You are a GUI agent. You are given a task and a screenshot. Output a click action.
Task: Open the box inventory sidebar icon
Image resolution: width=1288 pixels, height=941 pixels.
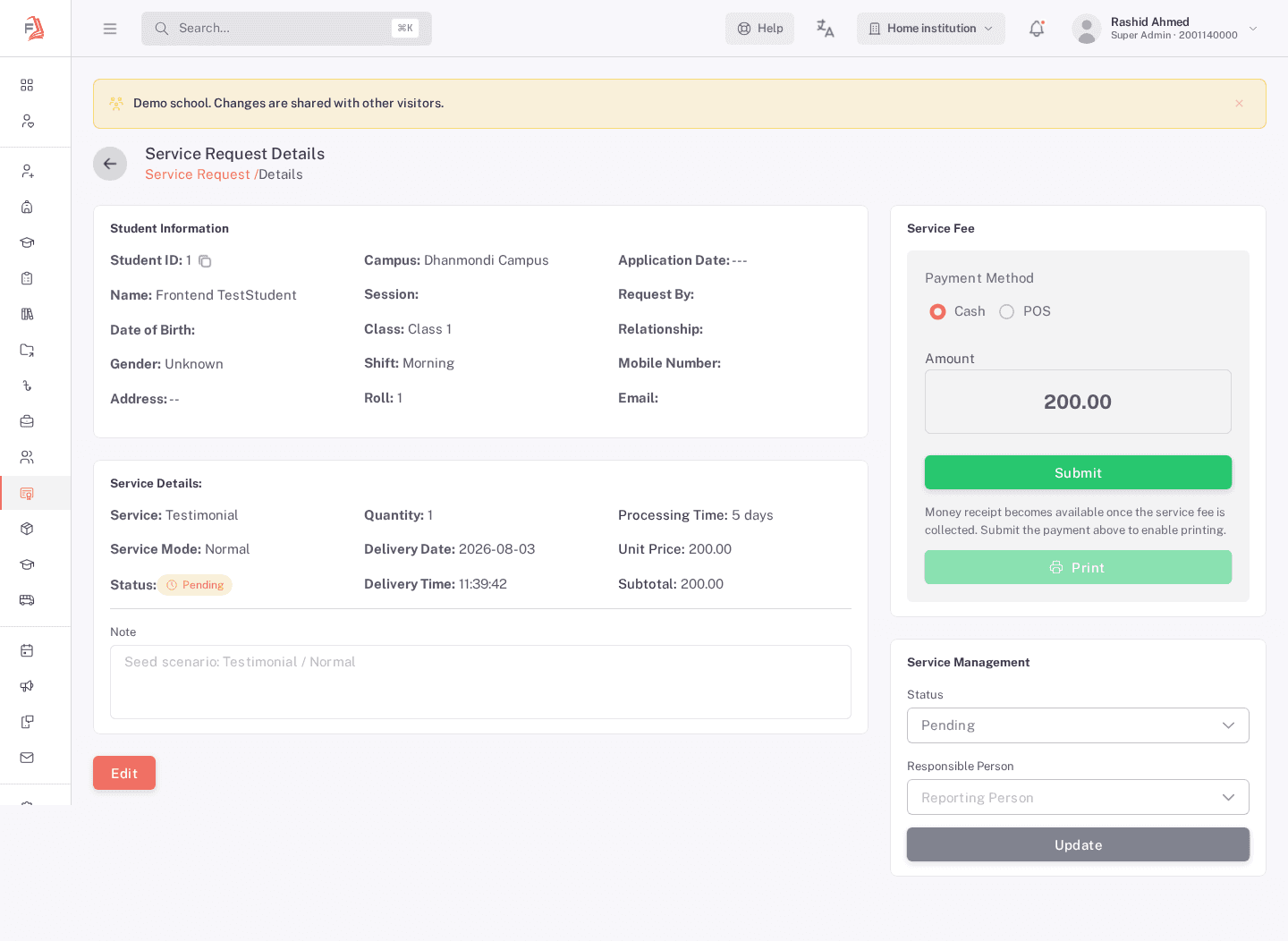pyautogui.click(x=27, y=529)
